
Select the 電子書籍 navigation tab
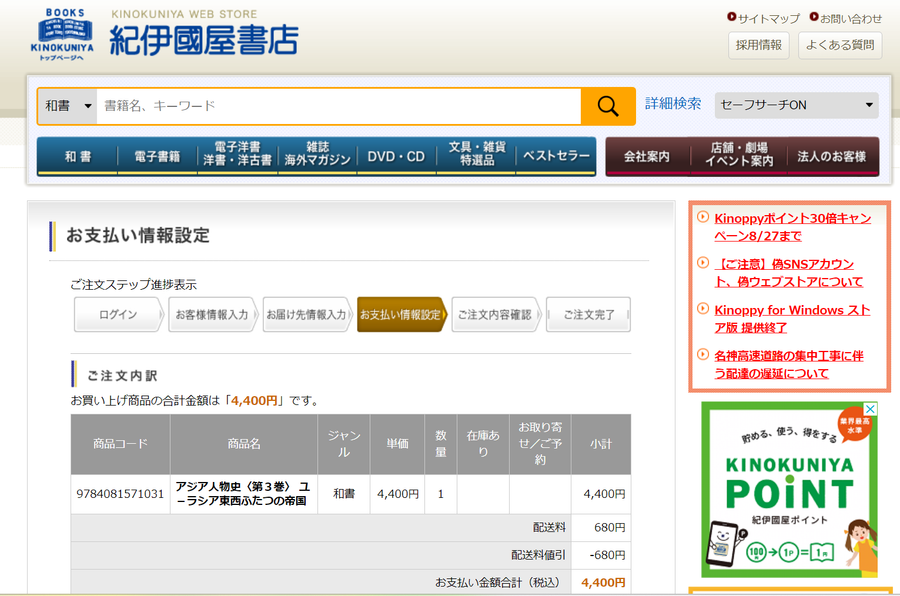point(157,156)
